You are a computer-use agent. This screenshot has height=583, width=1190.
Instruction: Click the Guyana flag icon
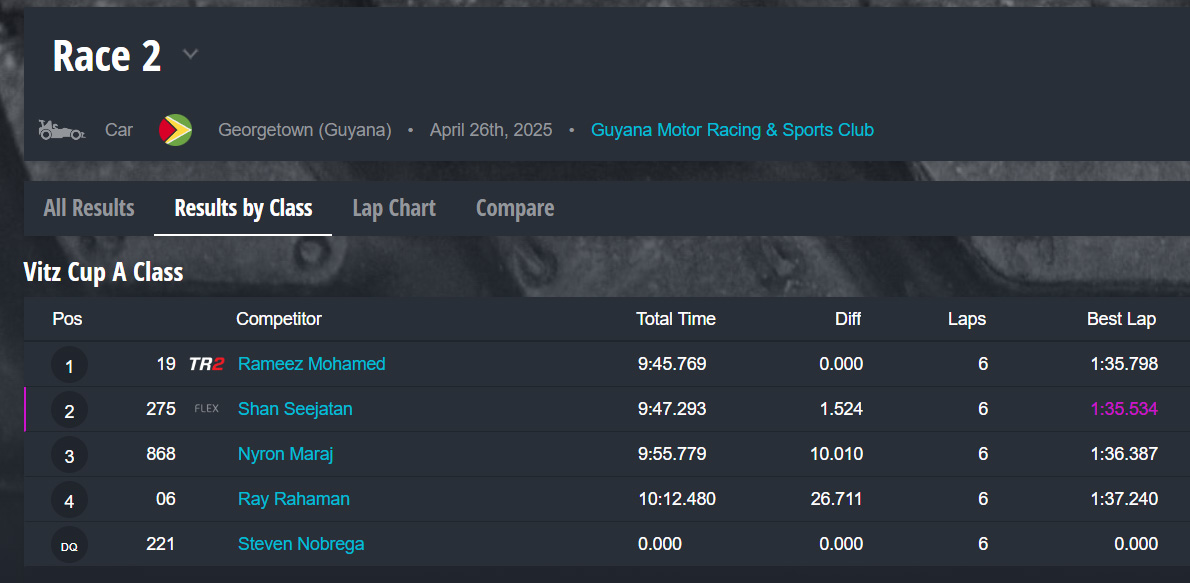[x=175, y=130]
